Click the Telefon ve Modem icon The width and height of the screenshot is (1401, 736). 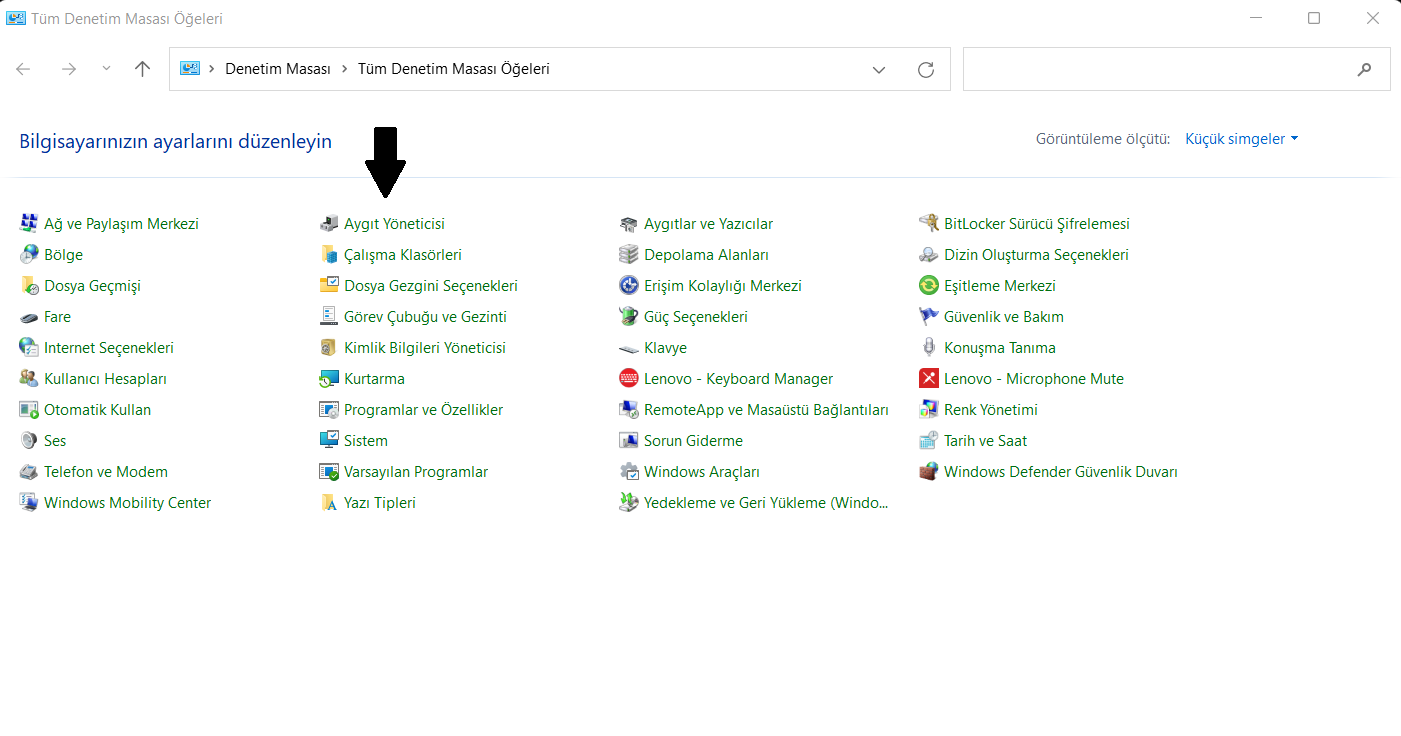[28, 472]
